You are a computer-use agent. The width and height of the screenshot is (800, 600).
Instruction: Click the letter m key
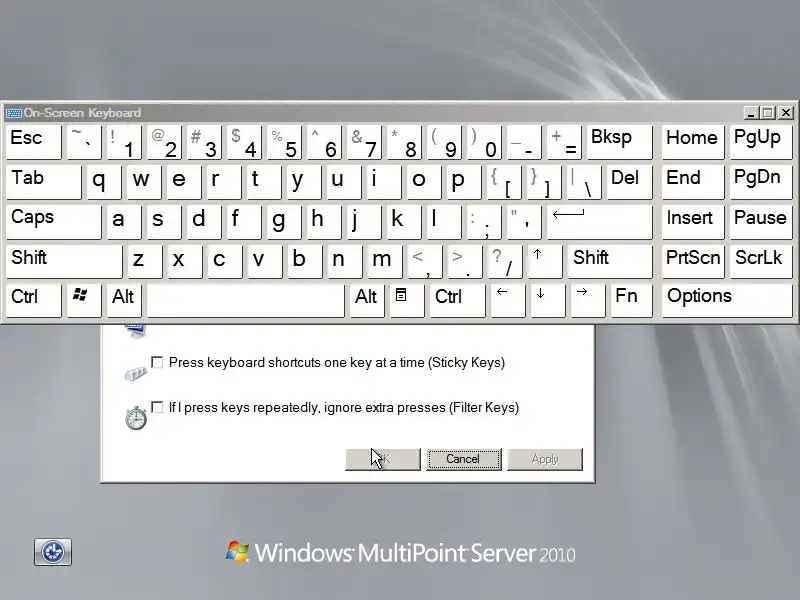[x=385, y=262]
